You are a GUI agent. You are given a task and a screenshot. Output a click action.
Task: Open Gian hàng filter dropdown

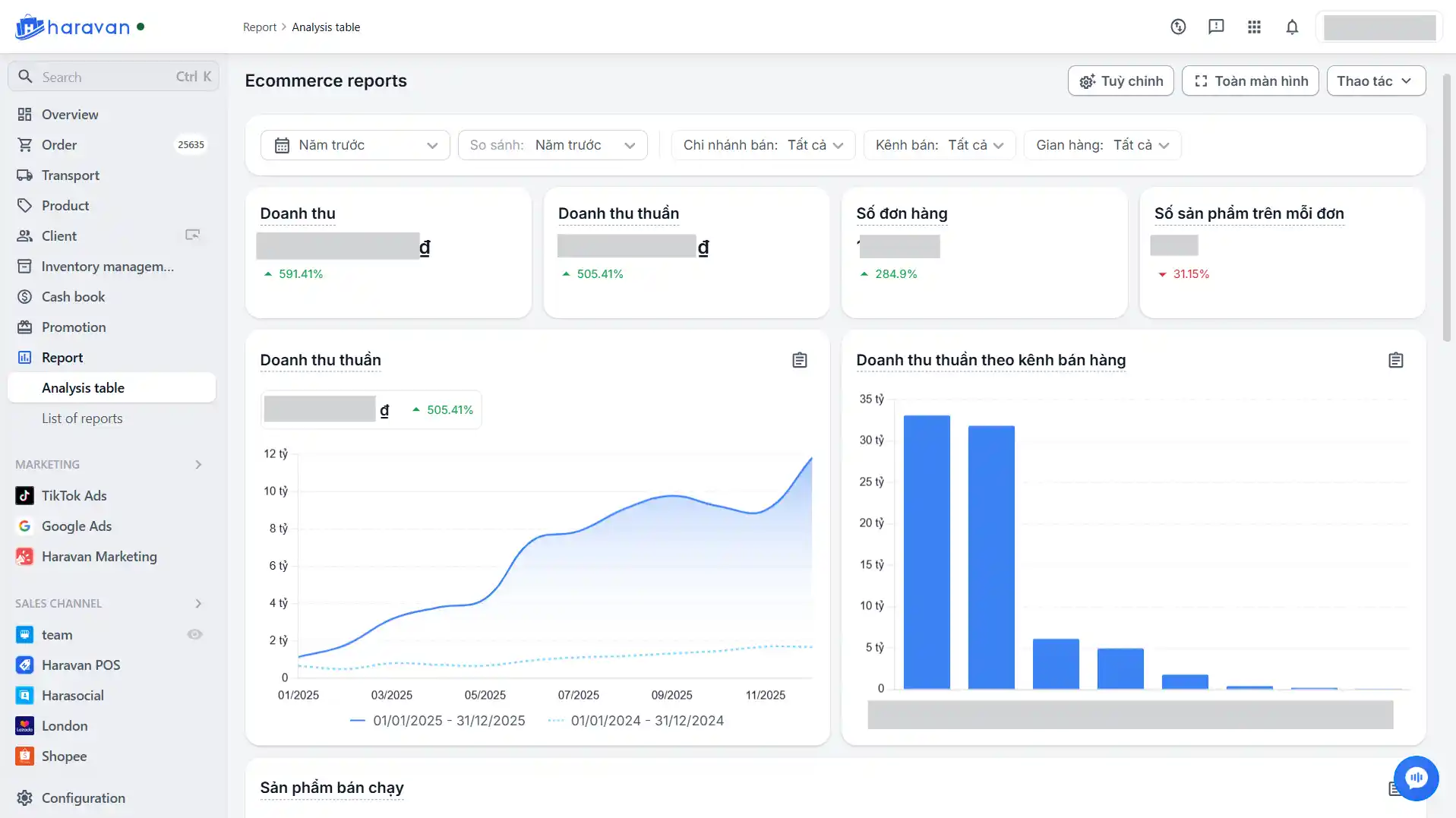[x=1103, y=145]
